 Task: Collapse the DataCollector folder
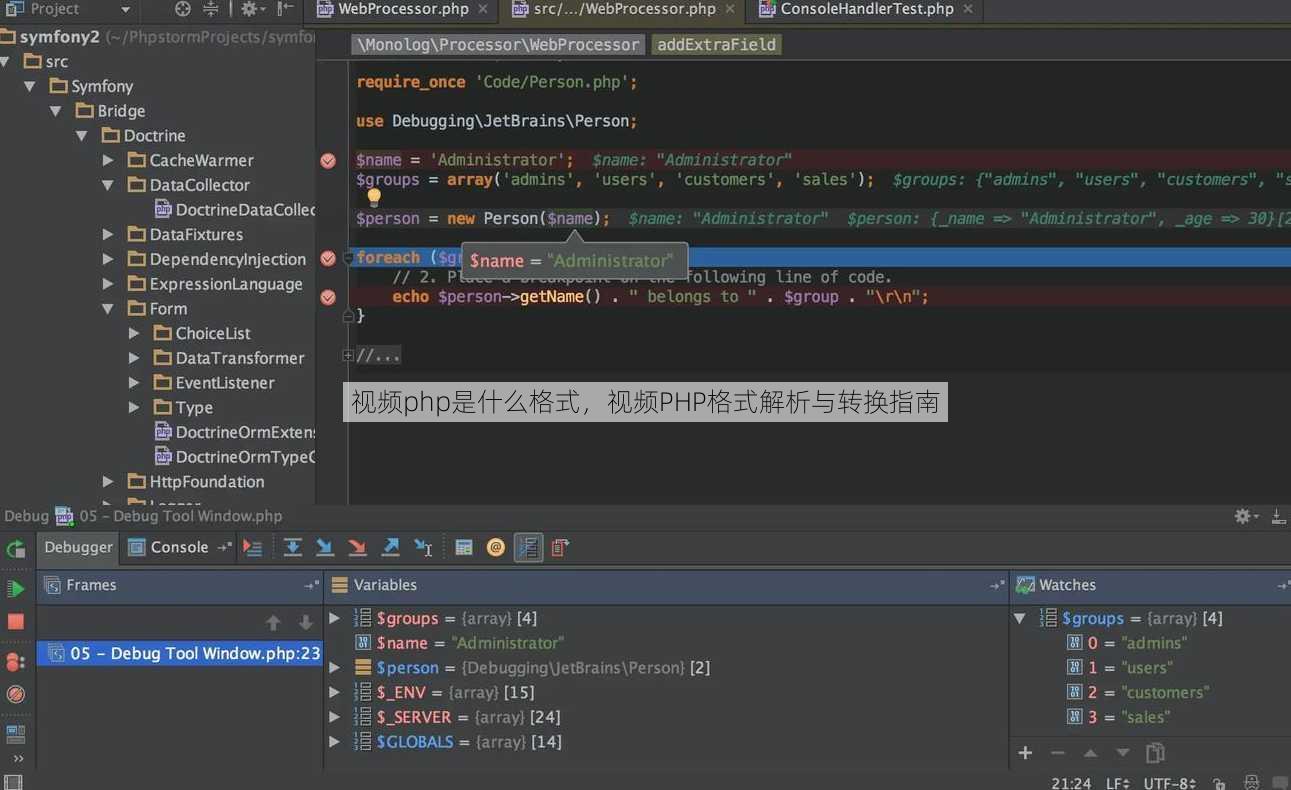click(x=108, y=185)
